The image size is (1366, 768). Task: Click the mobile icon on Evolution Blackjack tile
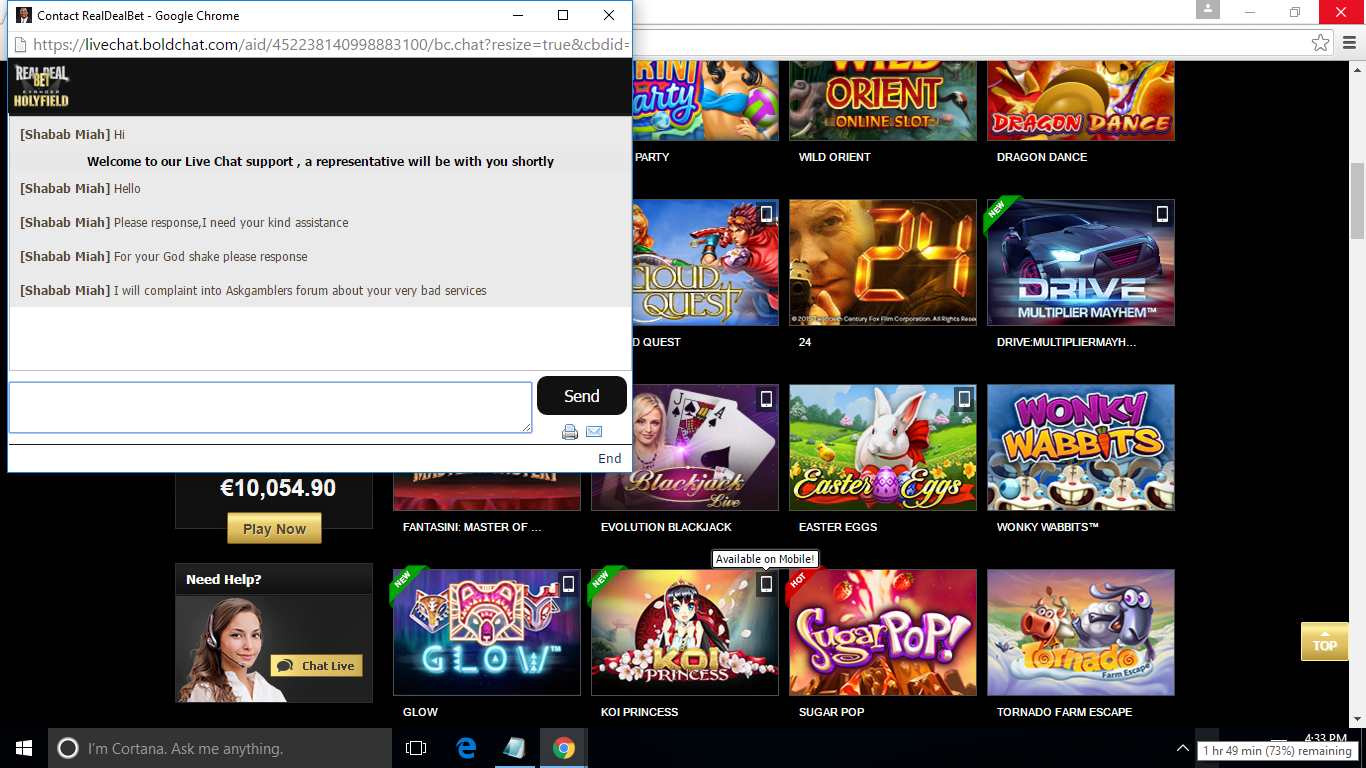(x=766, y=399)
